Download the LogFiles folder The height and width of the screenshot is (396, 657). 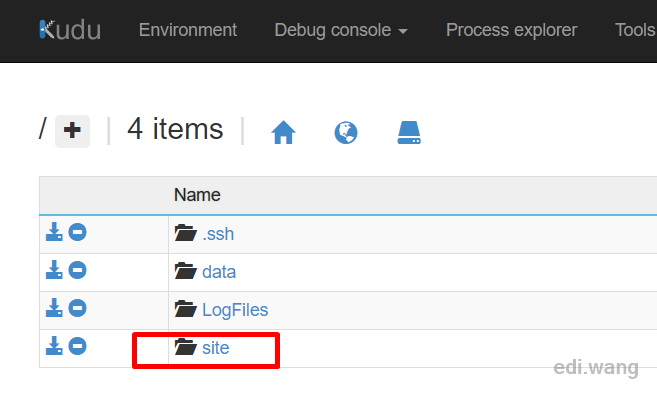coord(54,308)
